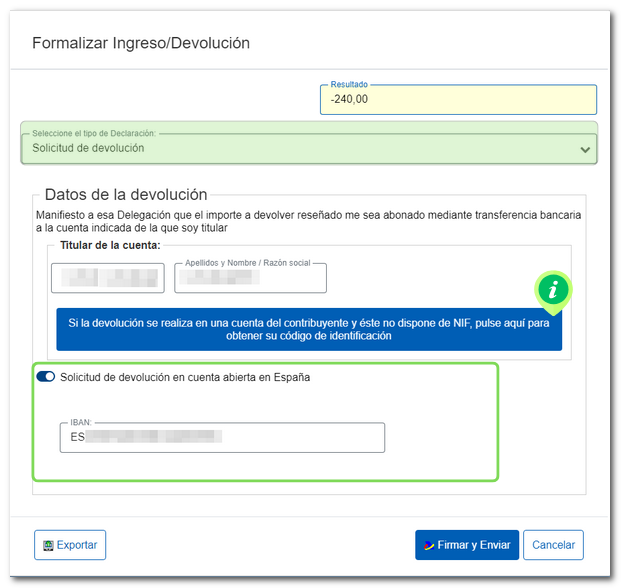Click the green information icon

click(553, 290)
